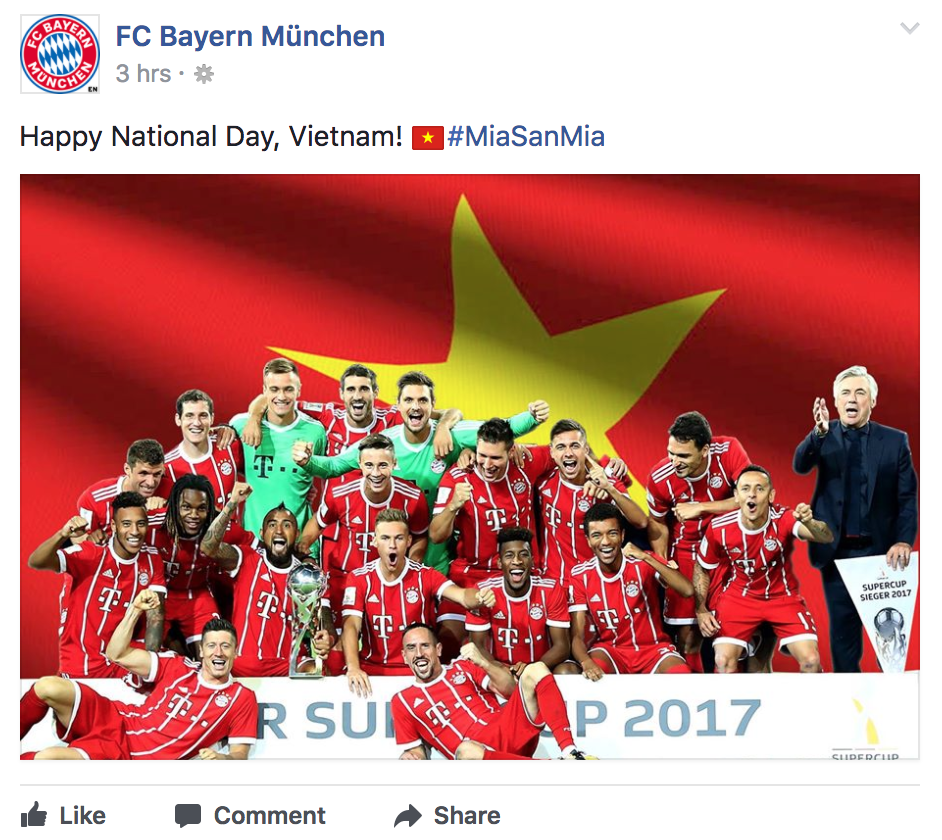Click the post audience gear icon
942x840 pixels.
tap(204, 74)
